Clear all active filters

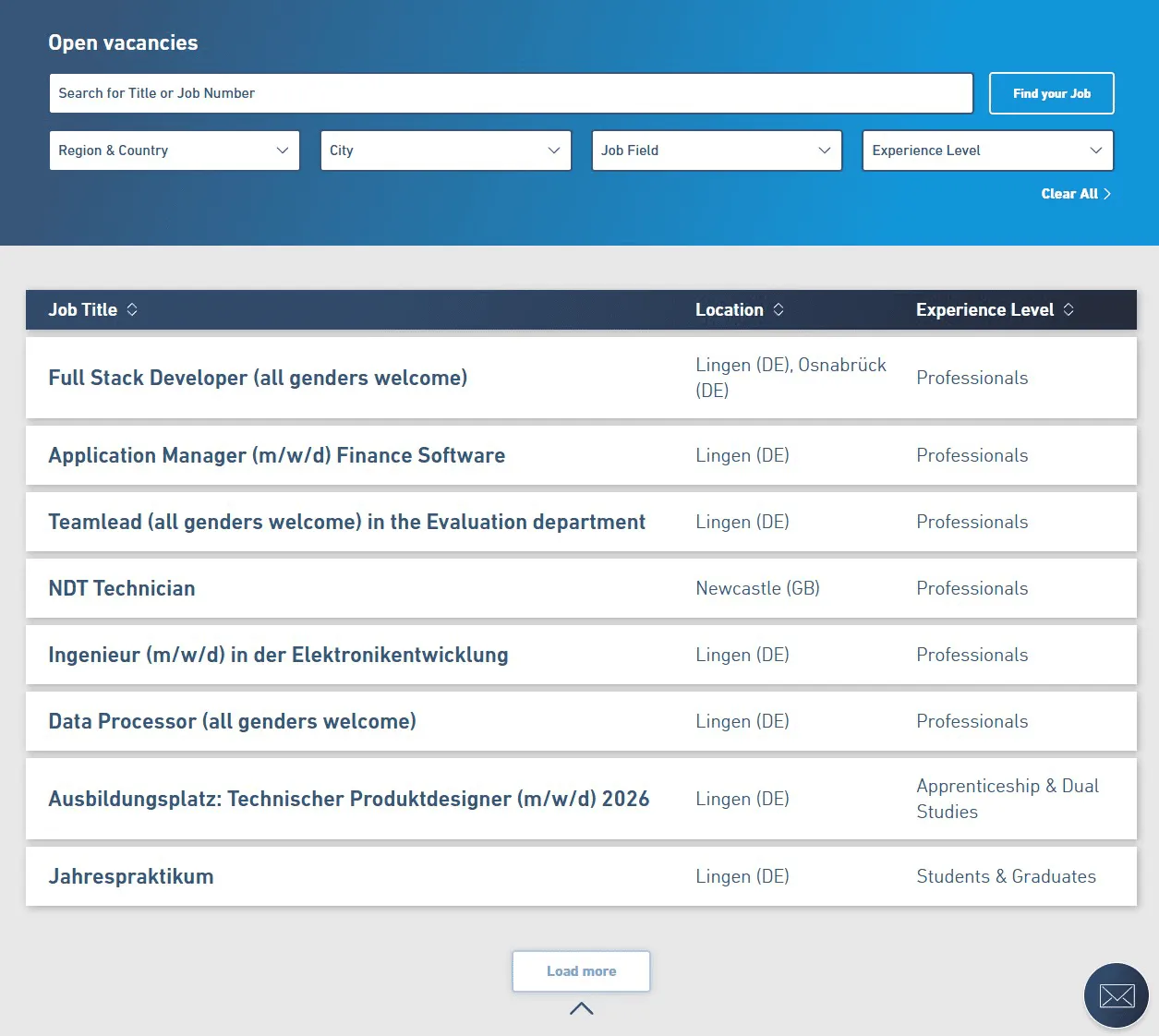1071,194
